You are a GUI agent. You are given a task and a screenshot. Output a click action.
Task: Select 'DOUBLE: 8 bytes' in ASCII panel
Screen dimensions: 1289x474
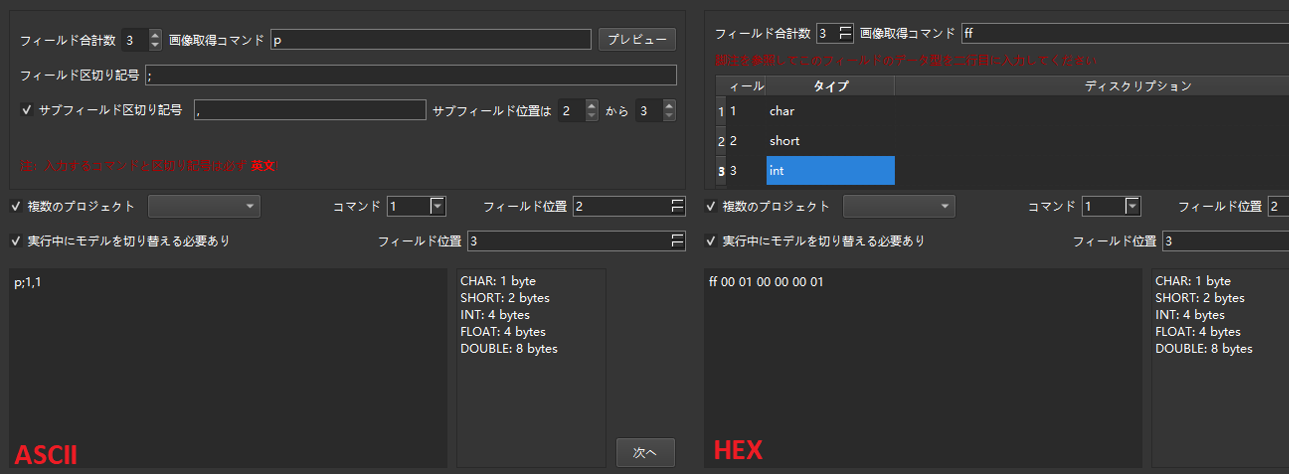(509, 349)
